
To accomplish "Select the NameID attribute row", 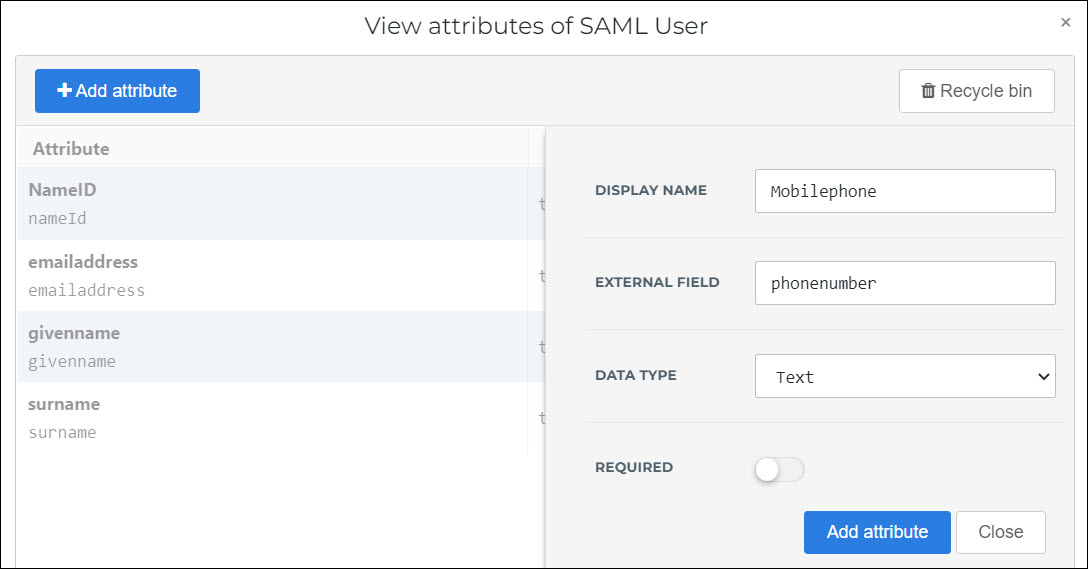I will point(281,203).
